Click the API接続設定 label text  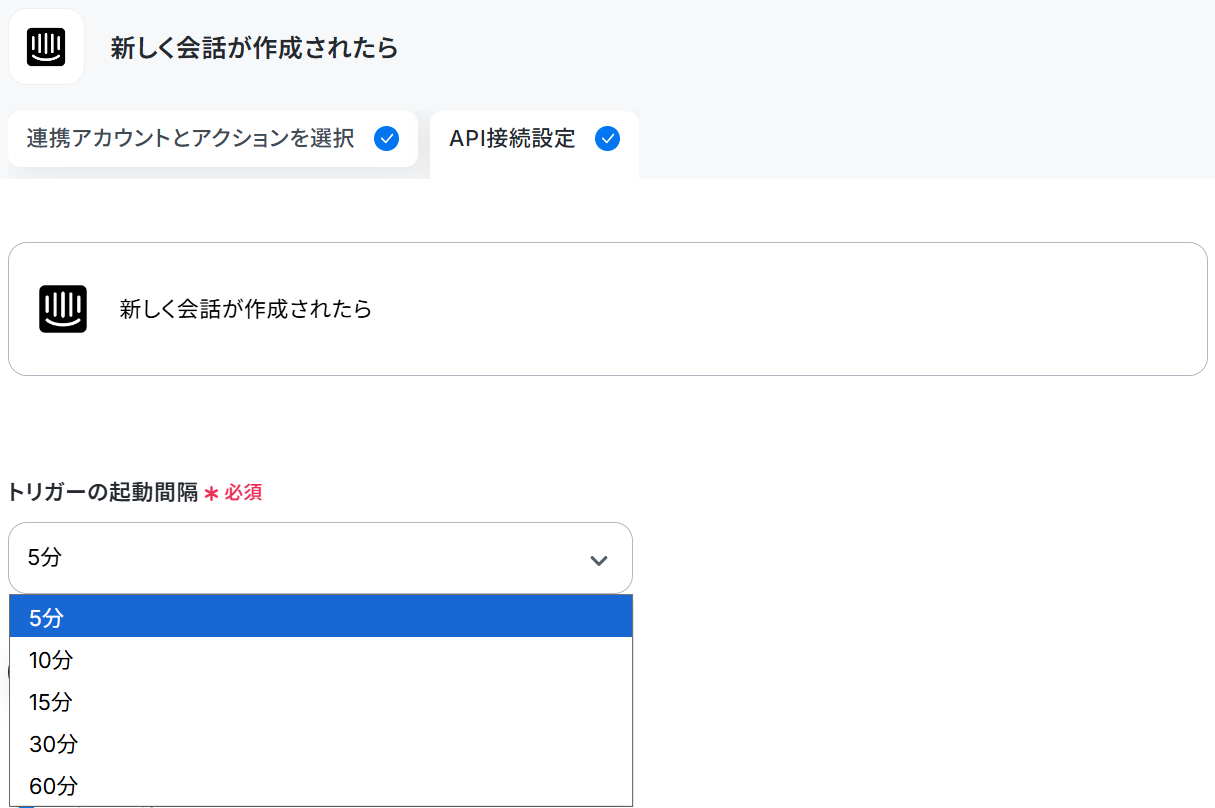point(512,139)
